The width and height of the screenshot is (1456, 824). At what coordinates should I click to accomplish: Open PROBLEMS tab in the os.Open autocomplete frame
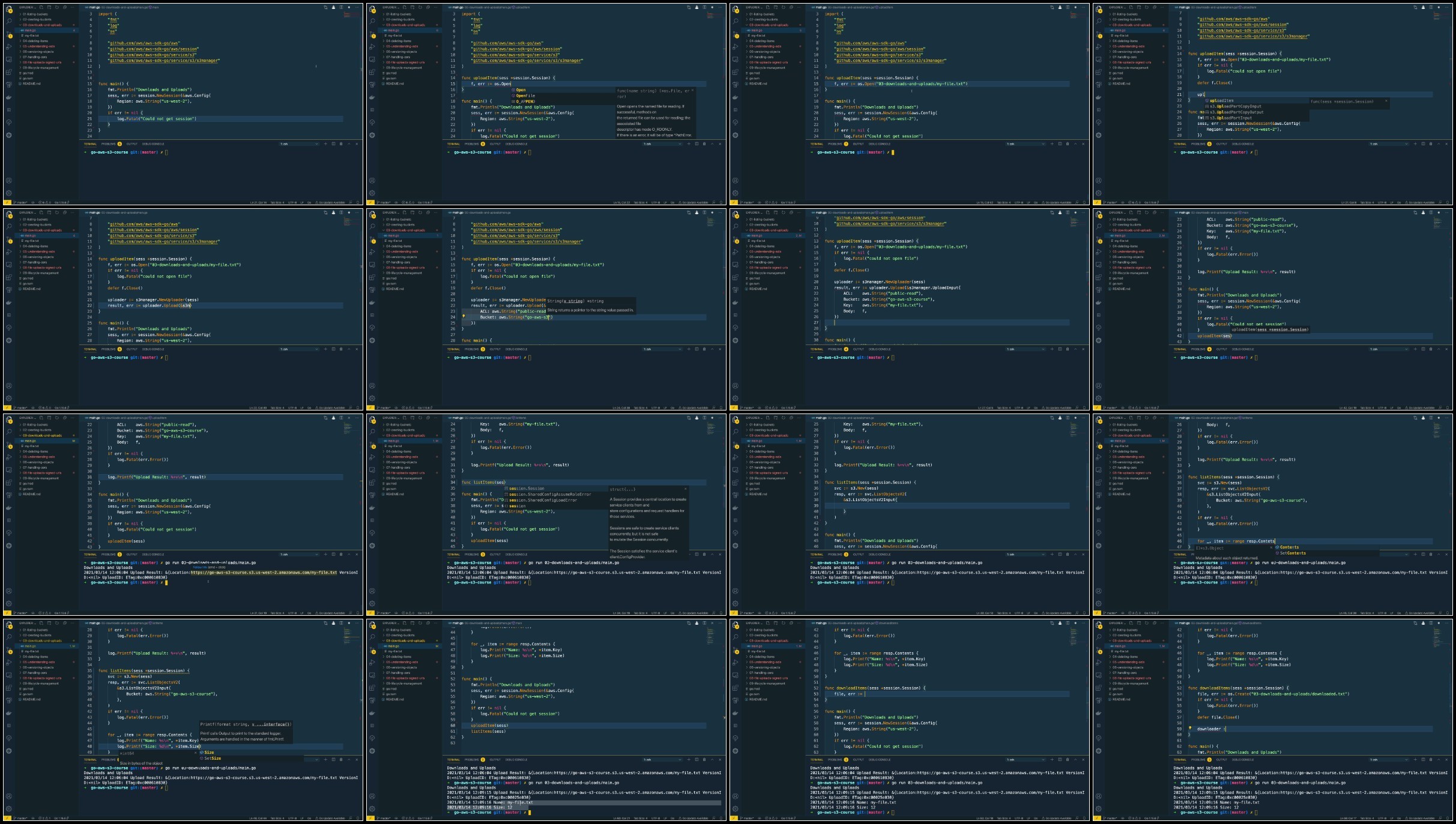point(474,144)
